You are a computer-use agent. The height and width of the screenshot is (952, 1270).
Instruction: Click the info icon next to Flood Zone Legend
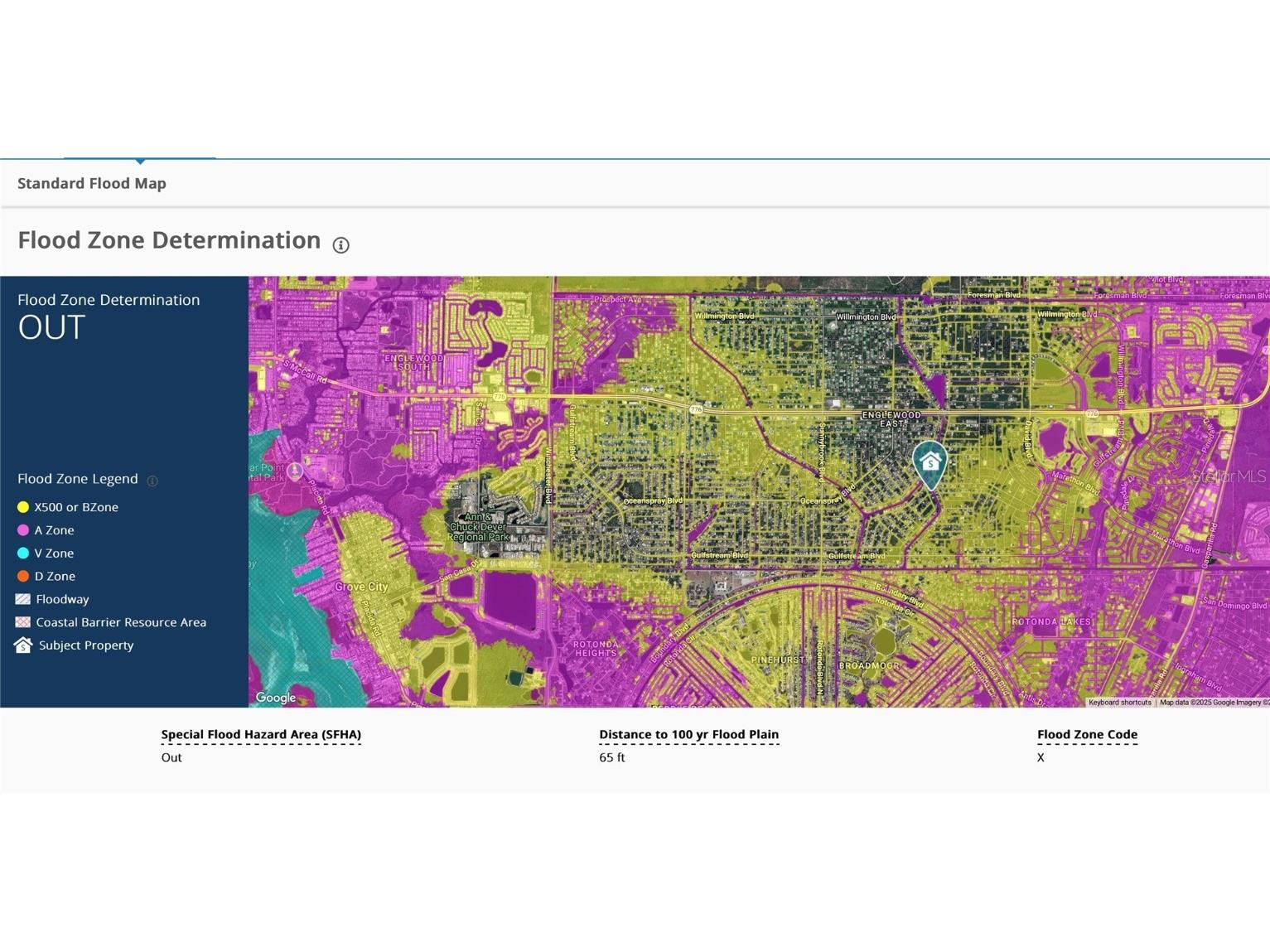click(x=152, y=480)
